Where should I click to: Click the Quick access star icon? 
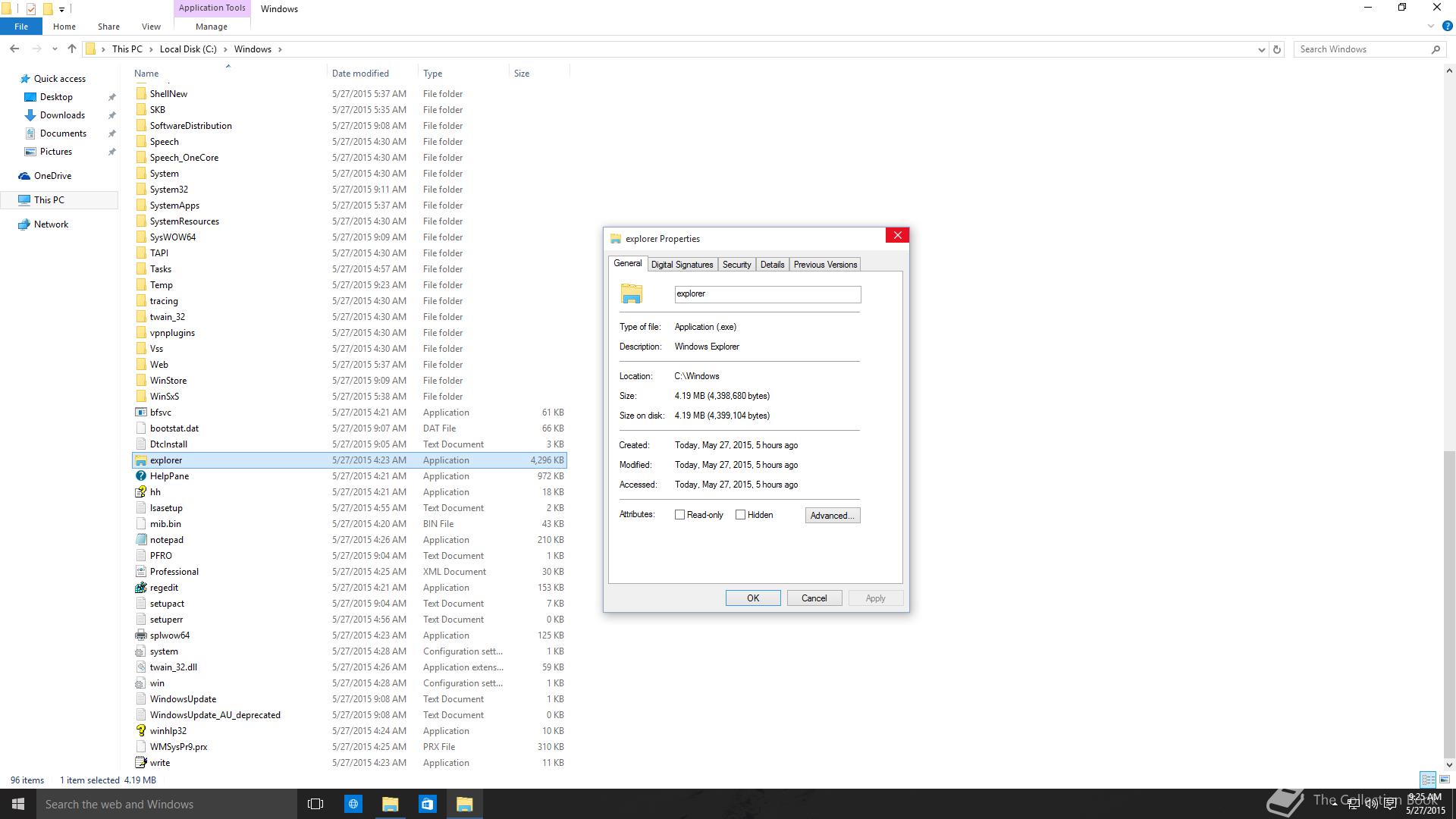[x=25, y=79]
